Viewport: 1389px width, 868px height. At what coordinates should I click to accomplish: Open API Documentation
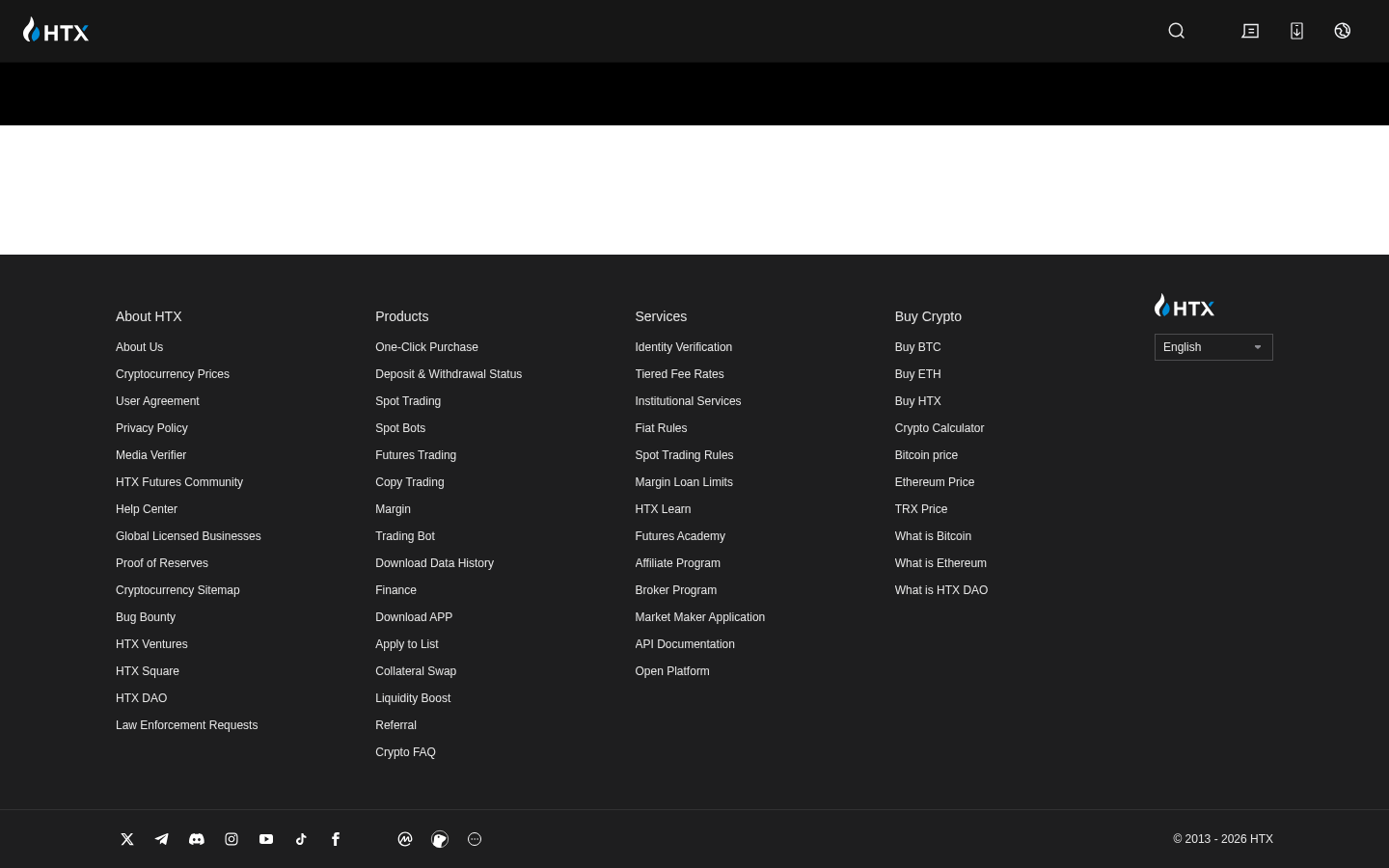[x=685, y=644]
